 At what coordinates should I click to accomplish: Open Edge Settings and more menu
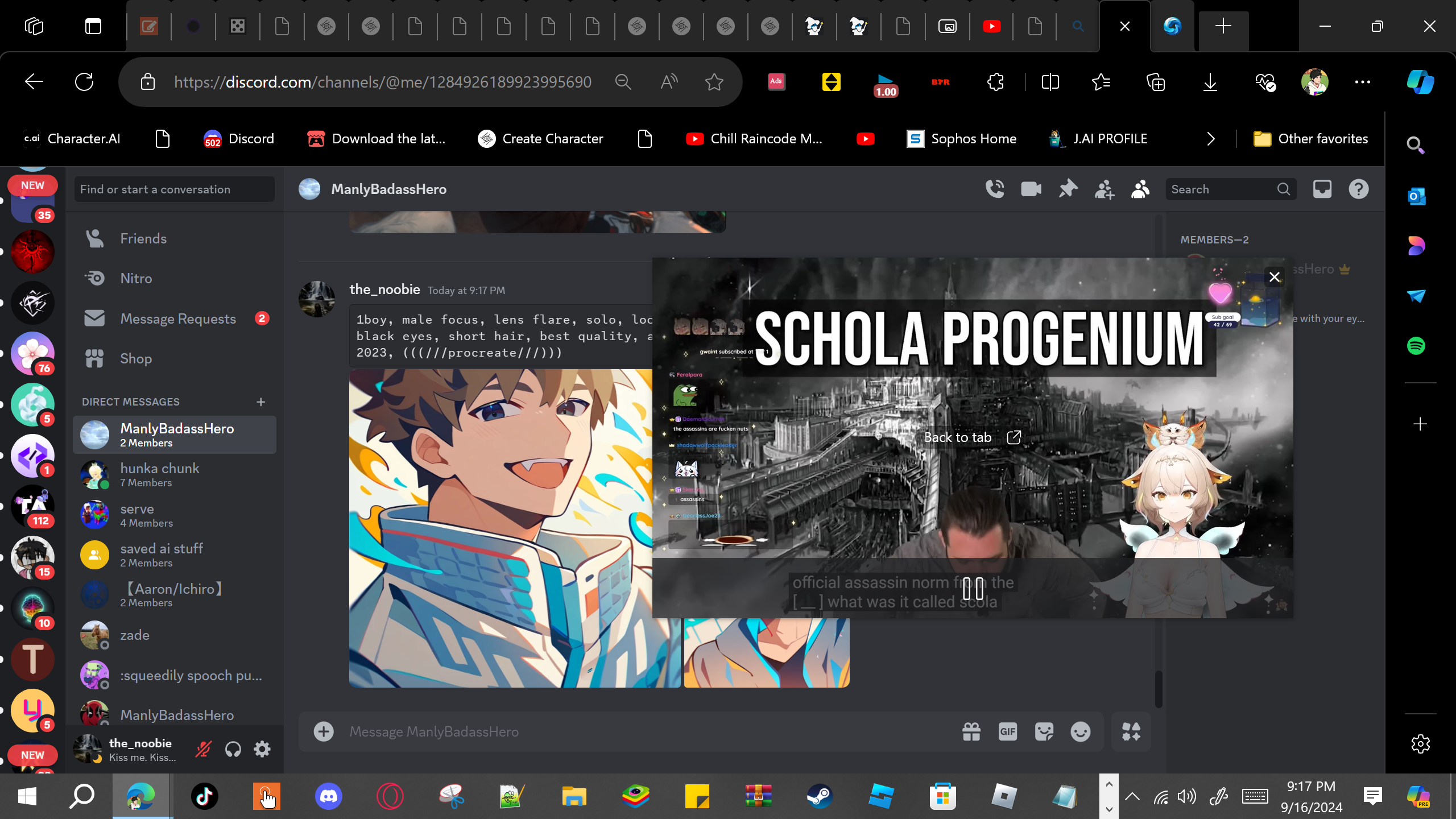tap(1363, 82)
